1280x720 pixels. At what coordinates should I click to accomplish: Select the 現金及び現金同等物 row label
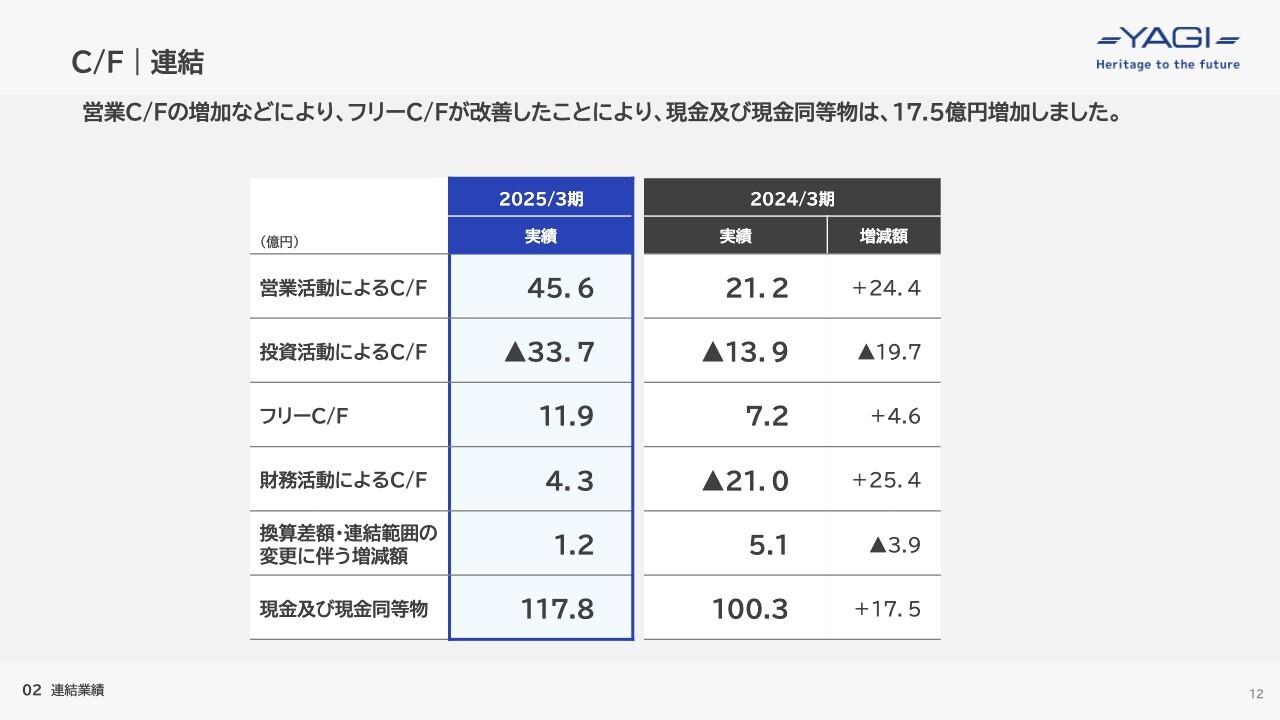(343, 608)
